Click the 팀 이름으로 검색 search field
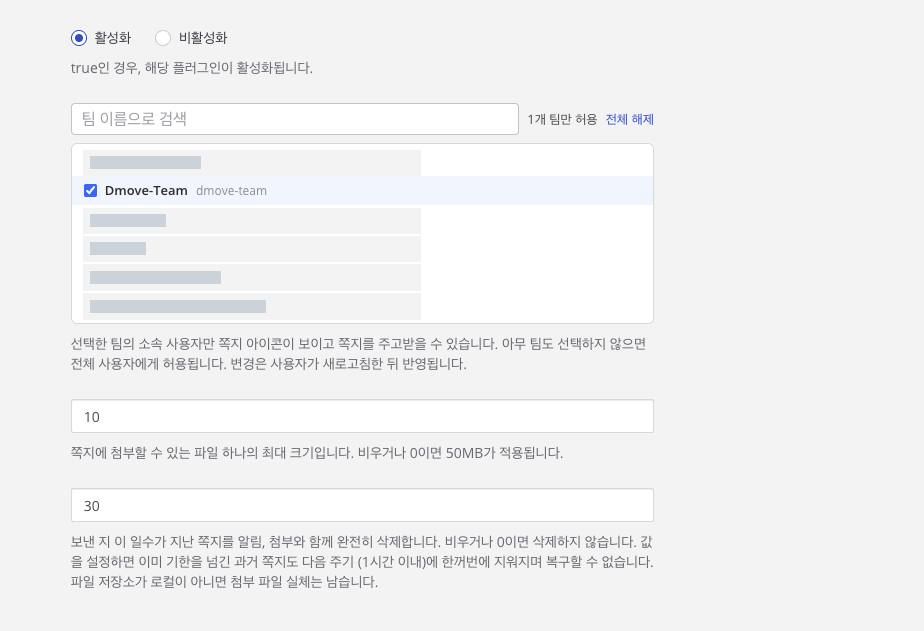 coord(295,119)
